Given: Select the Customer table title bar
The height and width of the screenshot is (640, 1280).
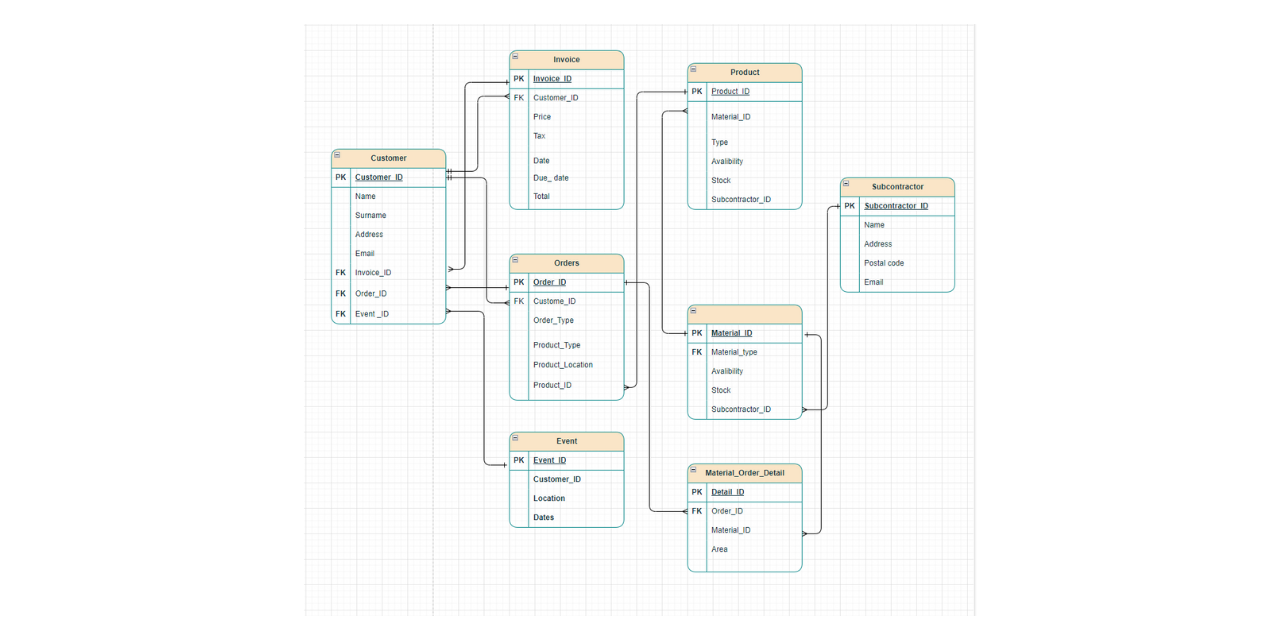Looking at the screenshot, I should (x=390, y=158).
